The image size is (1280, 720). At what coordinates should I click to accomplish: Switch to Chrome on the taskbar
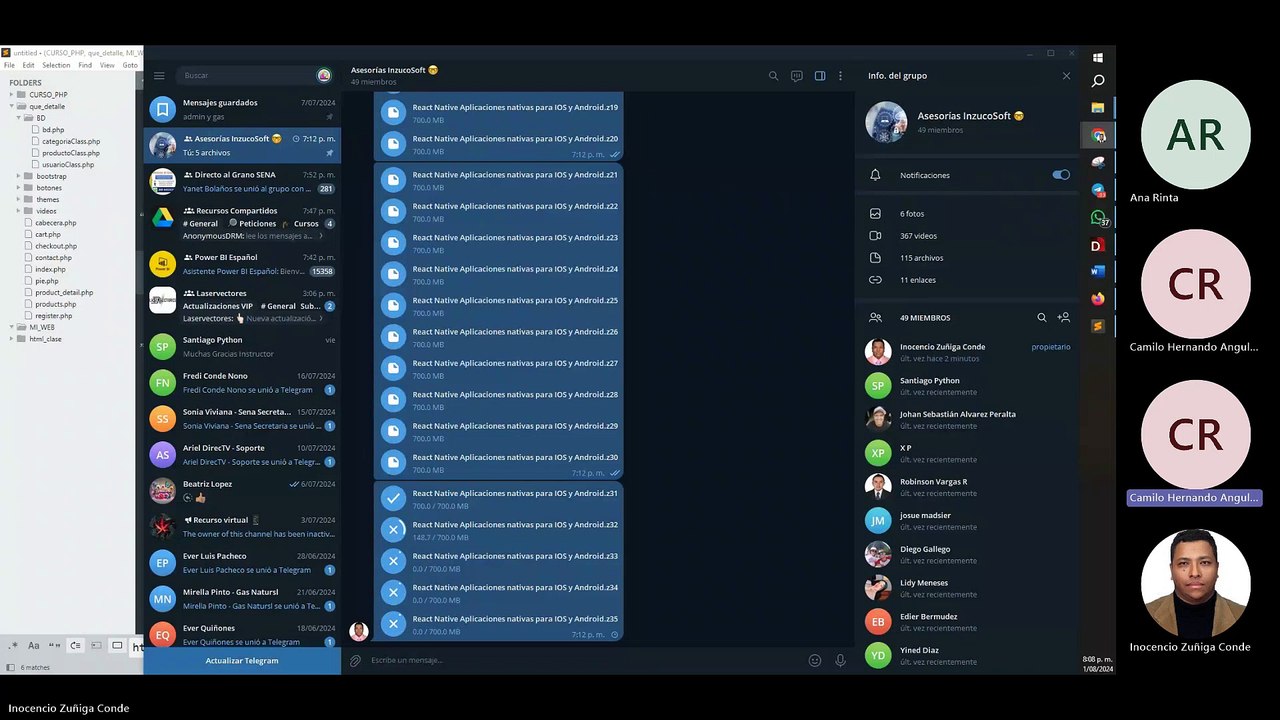(1098, 135)
